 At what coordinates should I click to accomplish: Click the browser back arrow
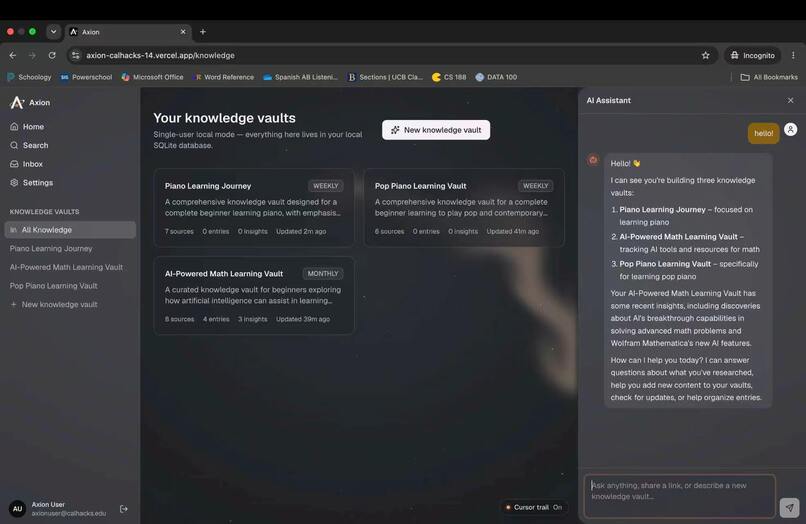coord(13,55)
